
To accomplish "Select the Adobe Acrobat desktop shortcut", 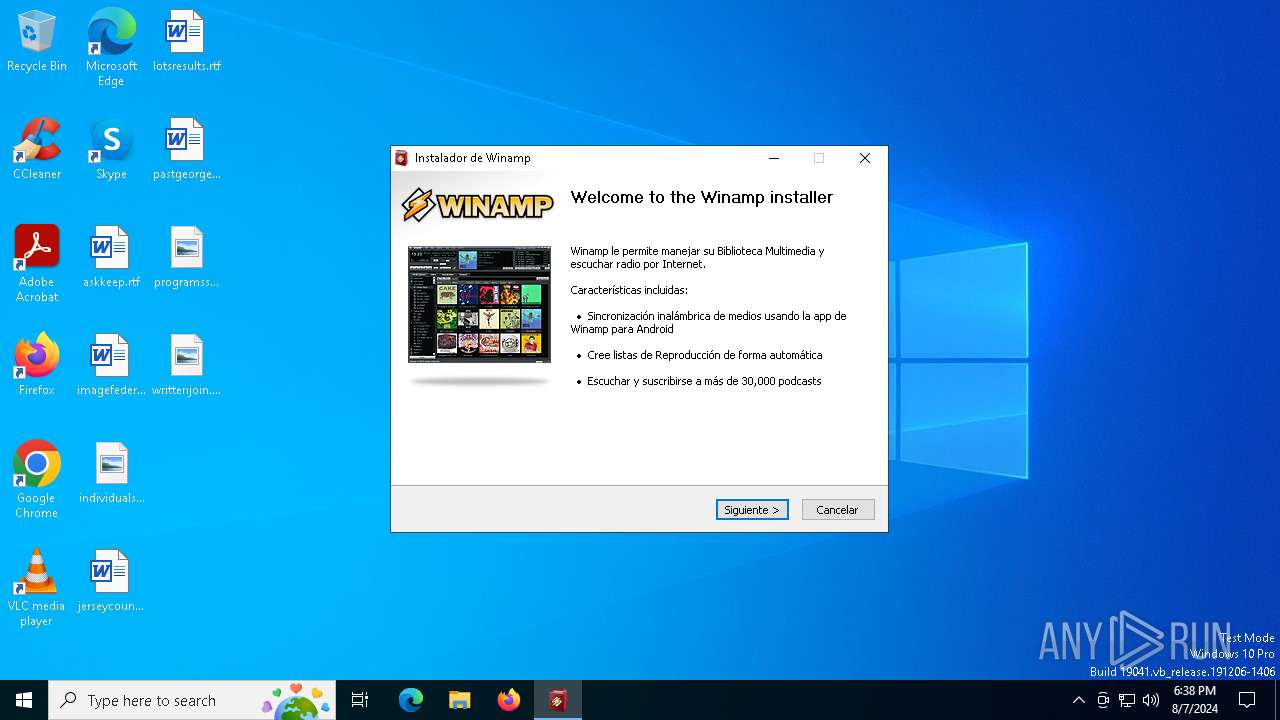I will tap(37, 264).
